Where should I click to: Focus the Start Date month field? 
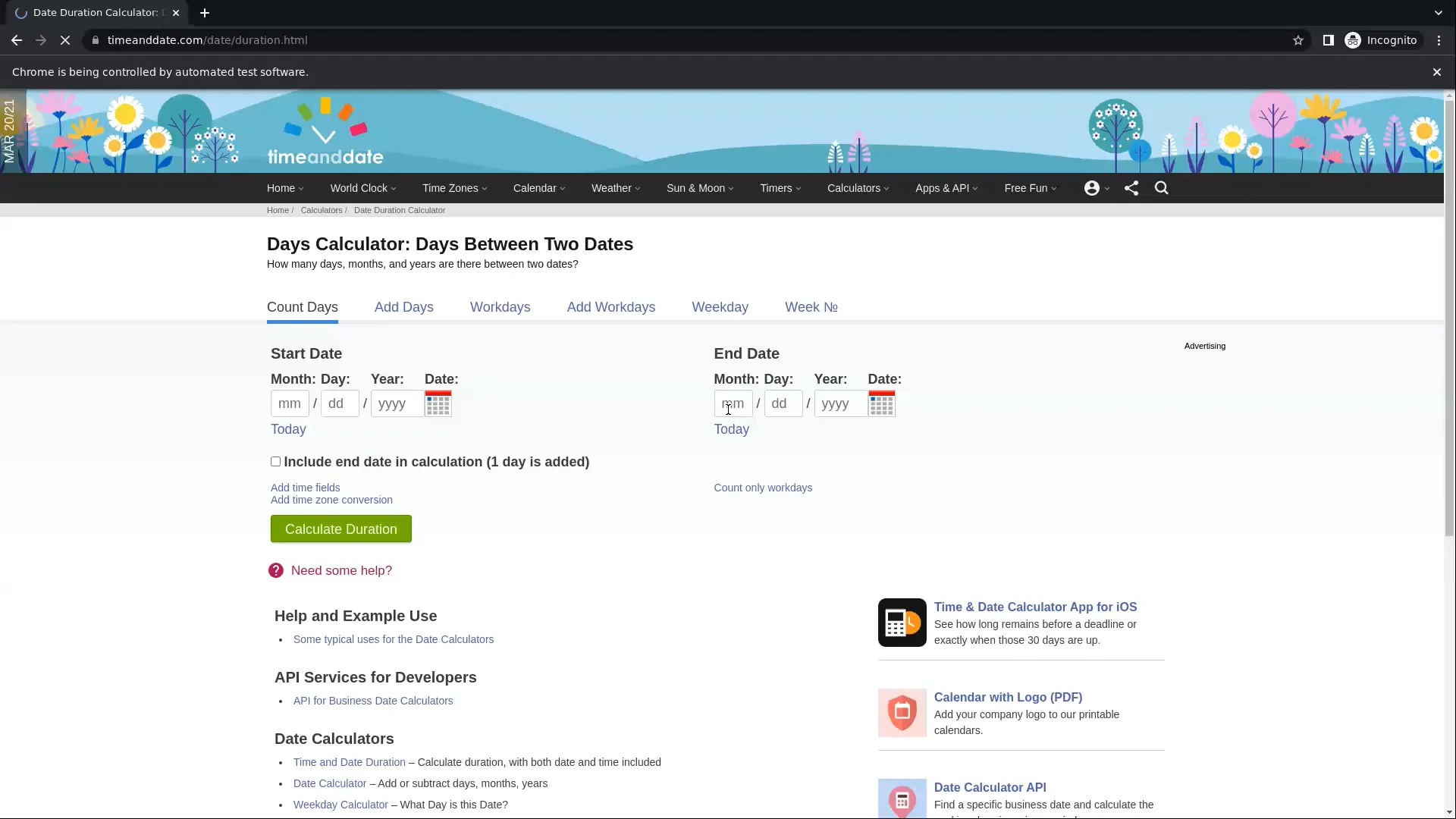[x=290, y=403]
